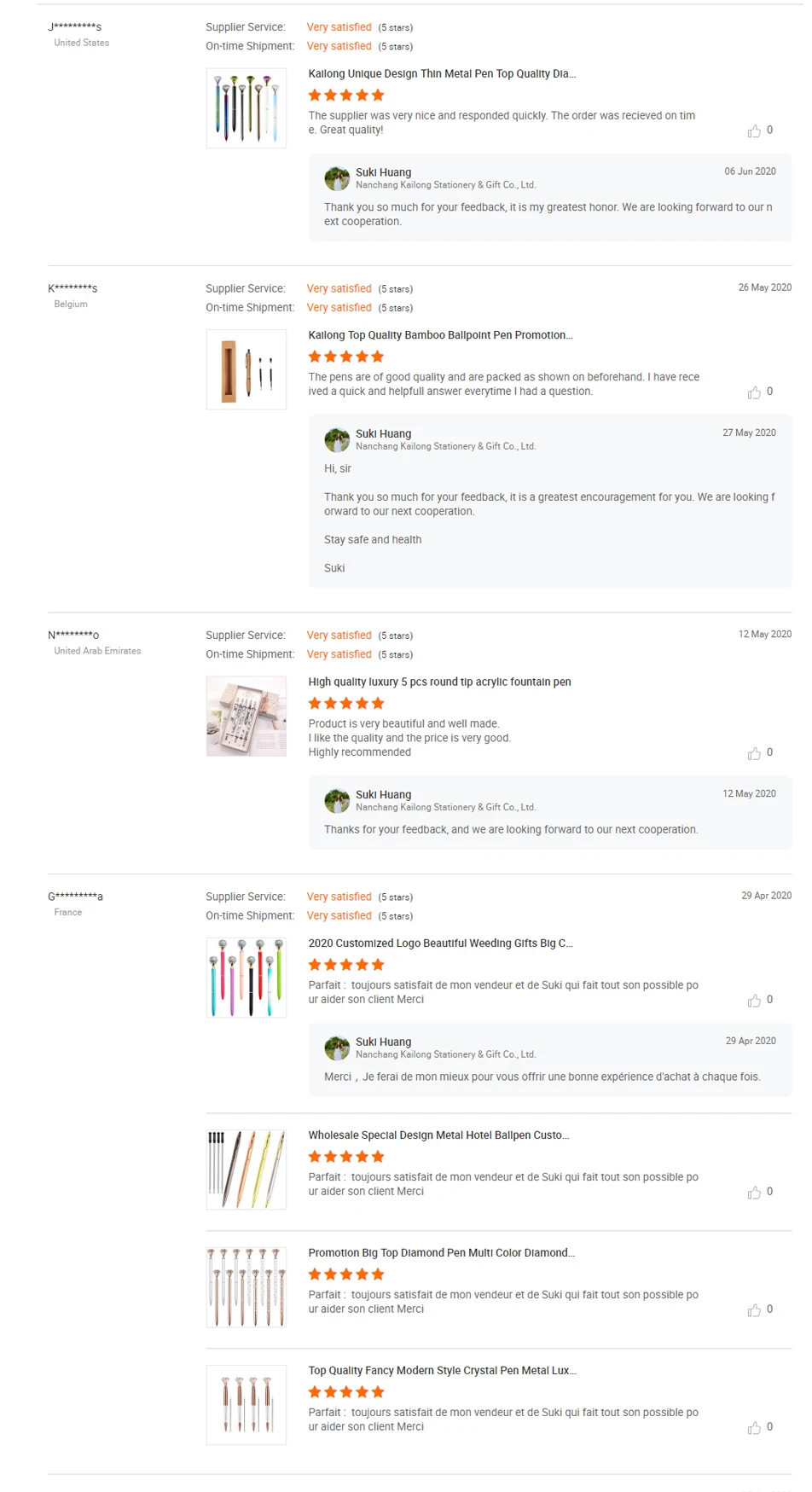View the rose gold crystal pens thumbnail
812x1492 pixels.
pyautogui.click(x=246, y=1405)
